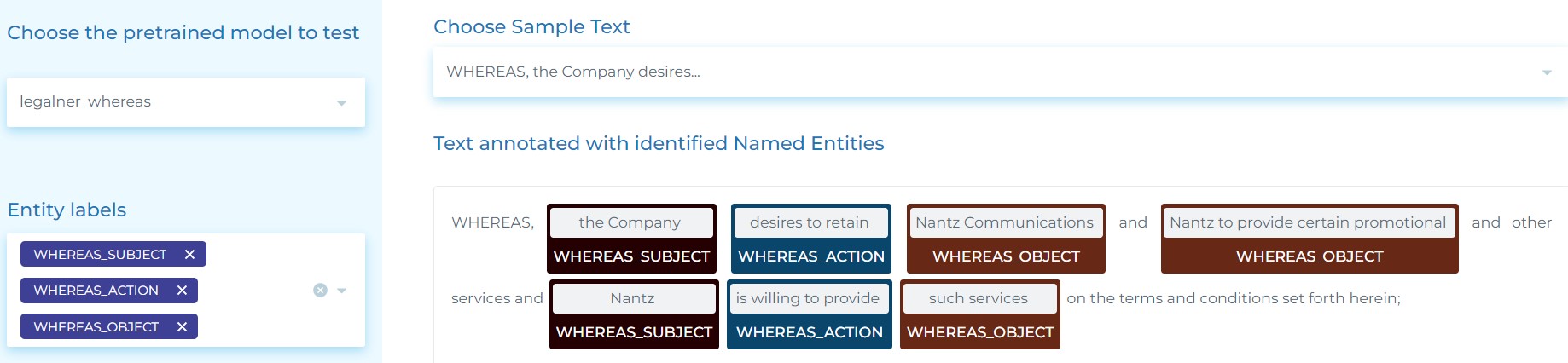Click the 'desires to retain' action entity
The image size is (1568, 363).
[810, 222]
